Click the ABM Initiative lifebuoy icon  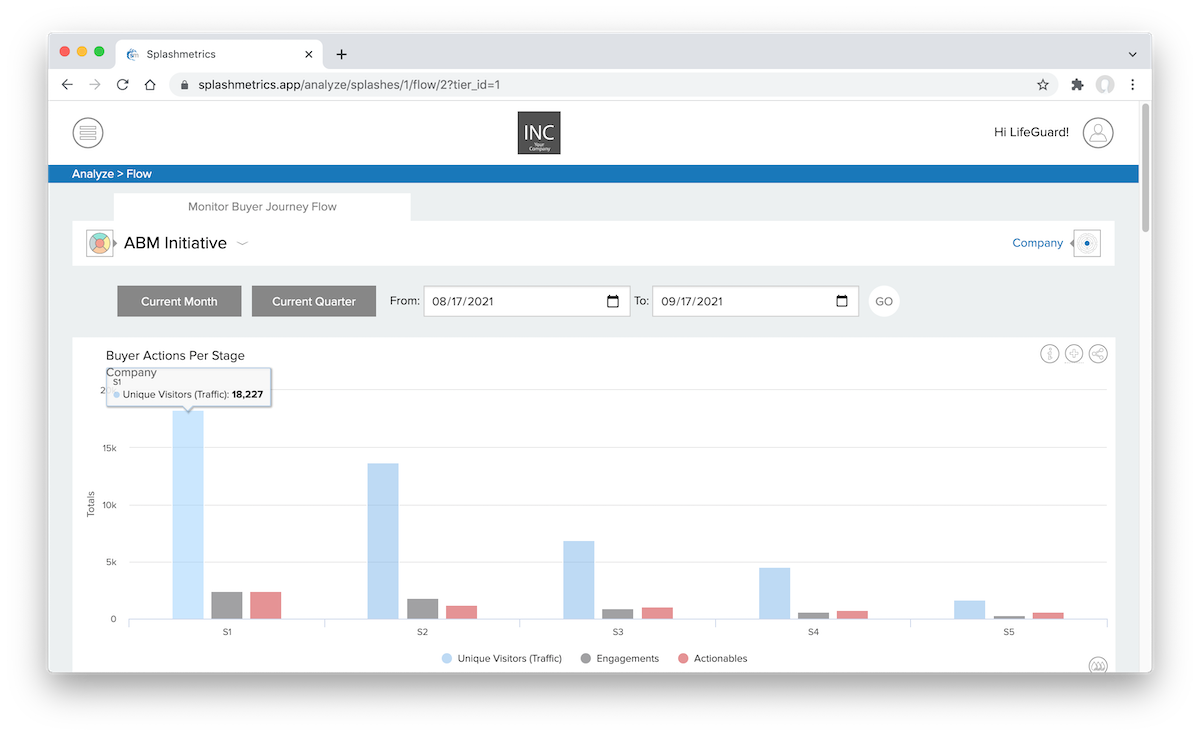(99, 243)
